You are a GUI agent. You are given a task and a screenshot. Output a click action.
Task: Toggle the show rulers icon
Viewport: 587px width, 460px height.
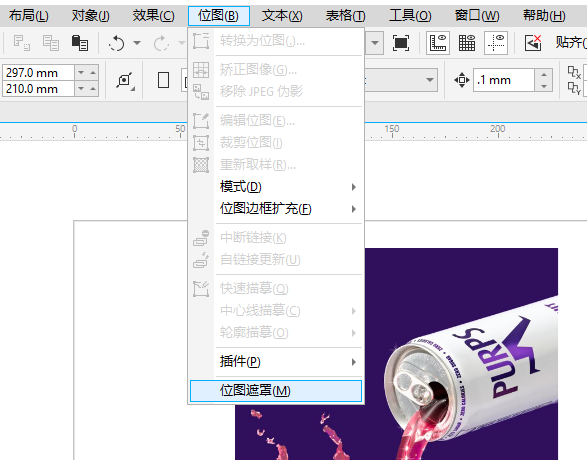point(438,43)
